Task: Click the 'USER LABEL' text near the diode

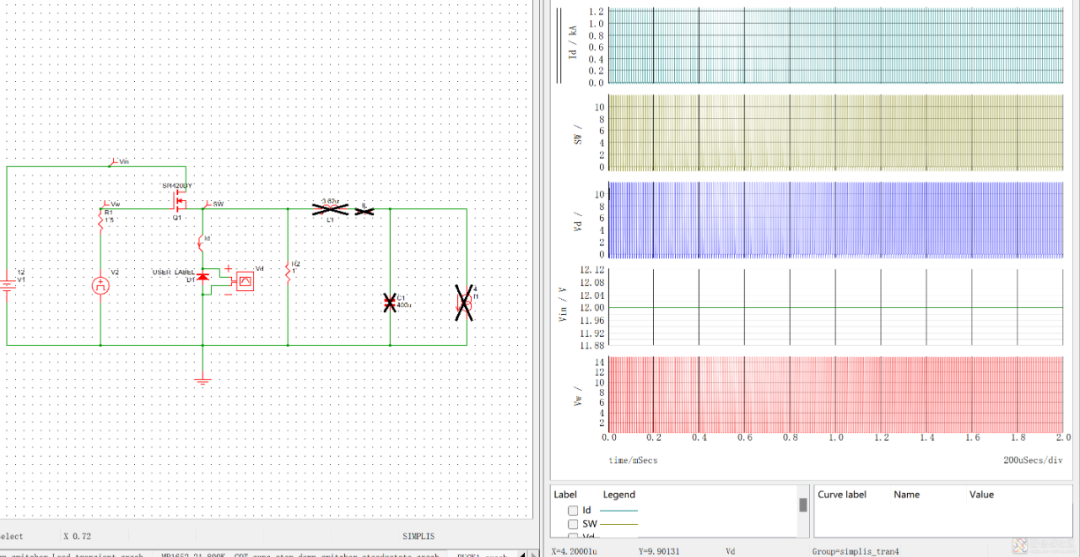Action: click(x=174, y=272)
